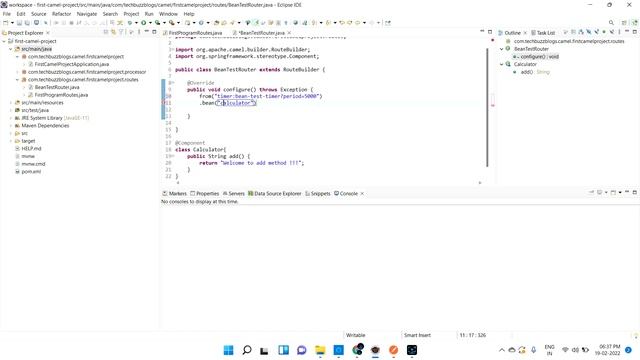This screenshot has height=360, width=640.
Task: Maximize the Console view
Action: (635, 192)
